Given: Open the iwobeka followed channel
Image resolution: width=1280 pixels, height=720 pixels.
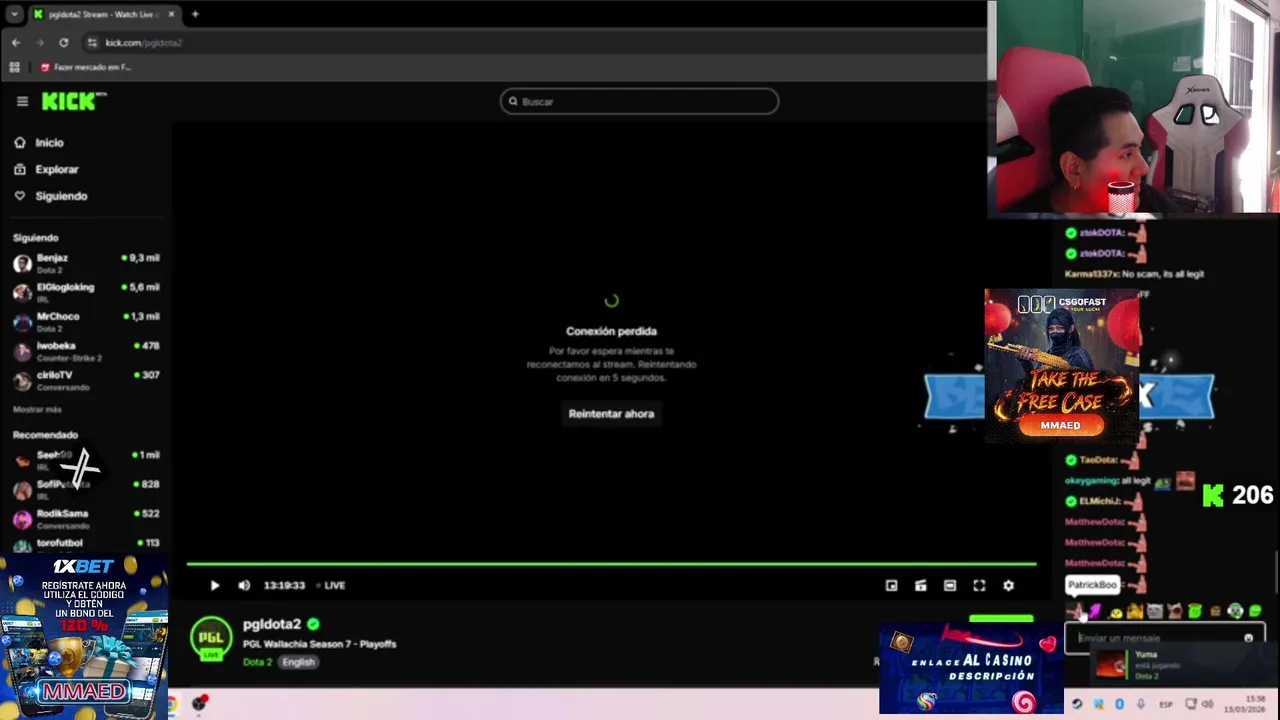Looking at the screenshot, I should click(86, 350).
